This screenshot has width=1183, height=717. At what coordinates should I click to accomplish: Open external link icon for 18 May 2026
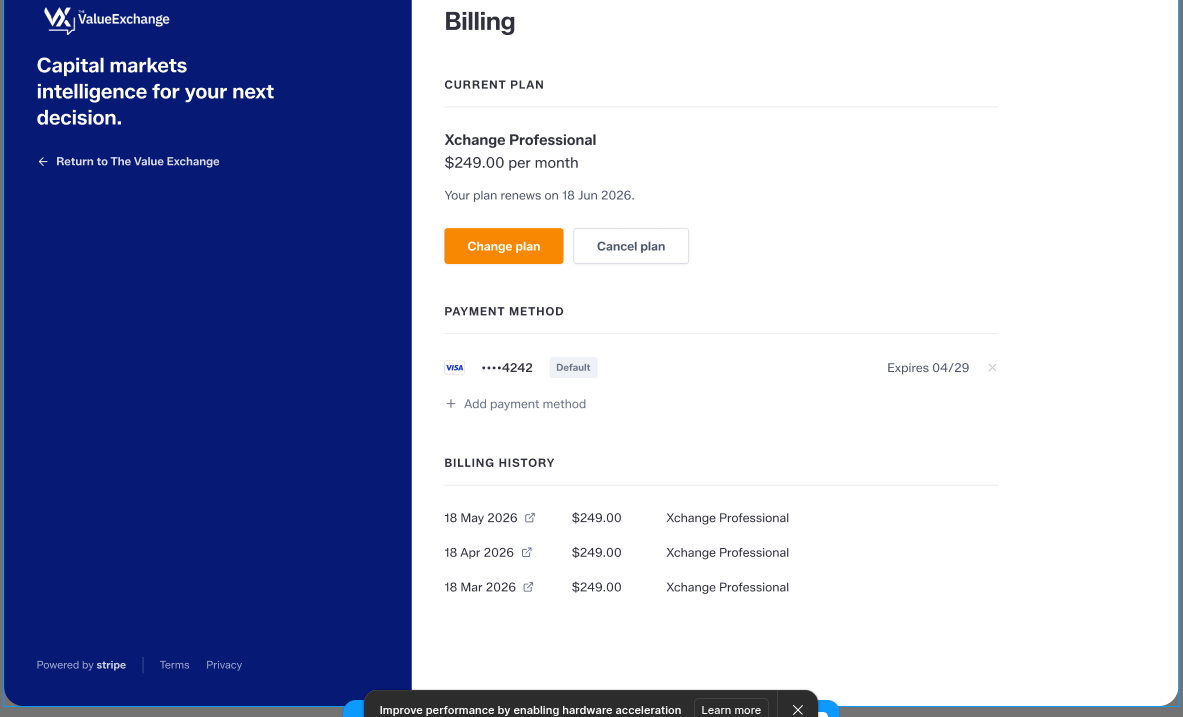click(x=530, y=518)
